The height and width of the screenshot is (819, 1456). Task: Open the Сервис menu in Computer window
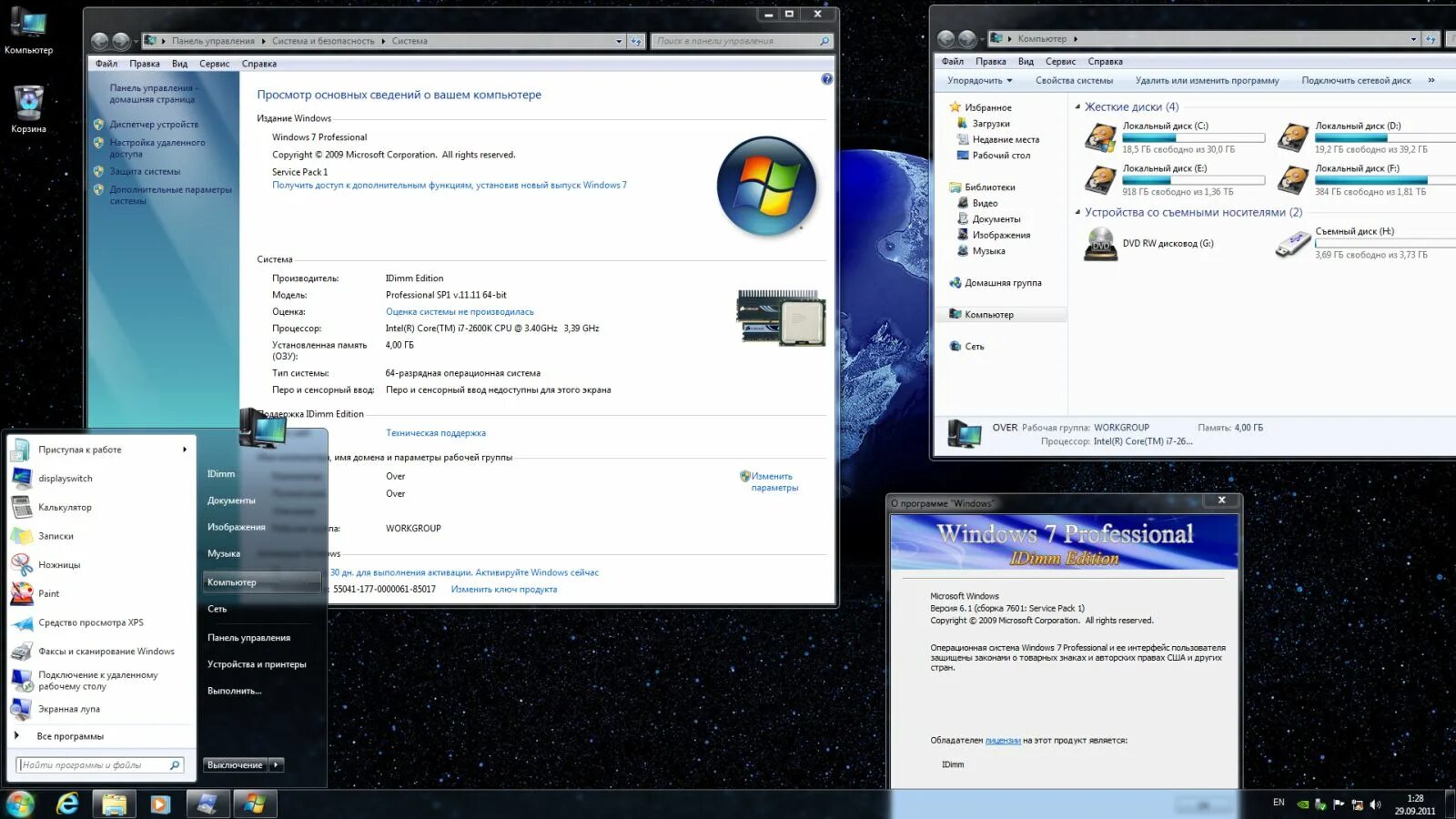click(1061, 62)
